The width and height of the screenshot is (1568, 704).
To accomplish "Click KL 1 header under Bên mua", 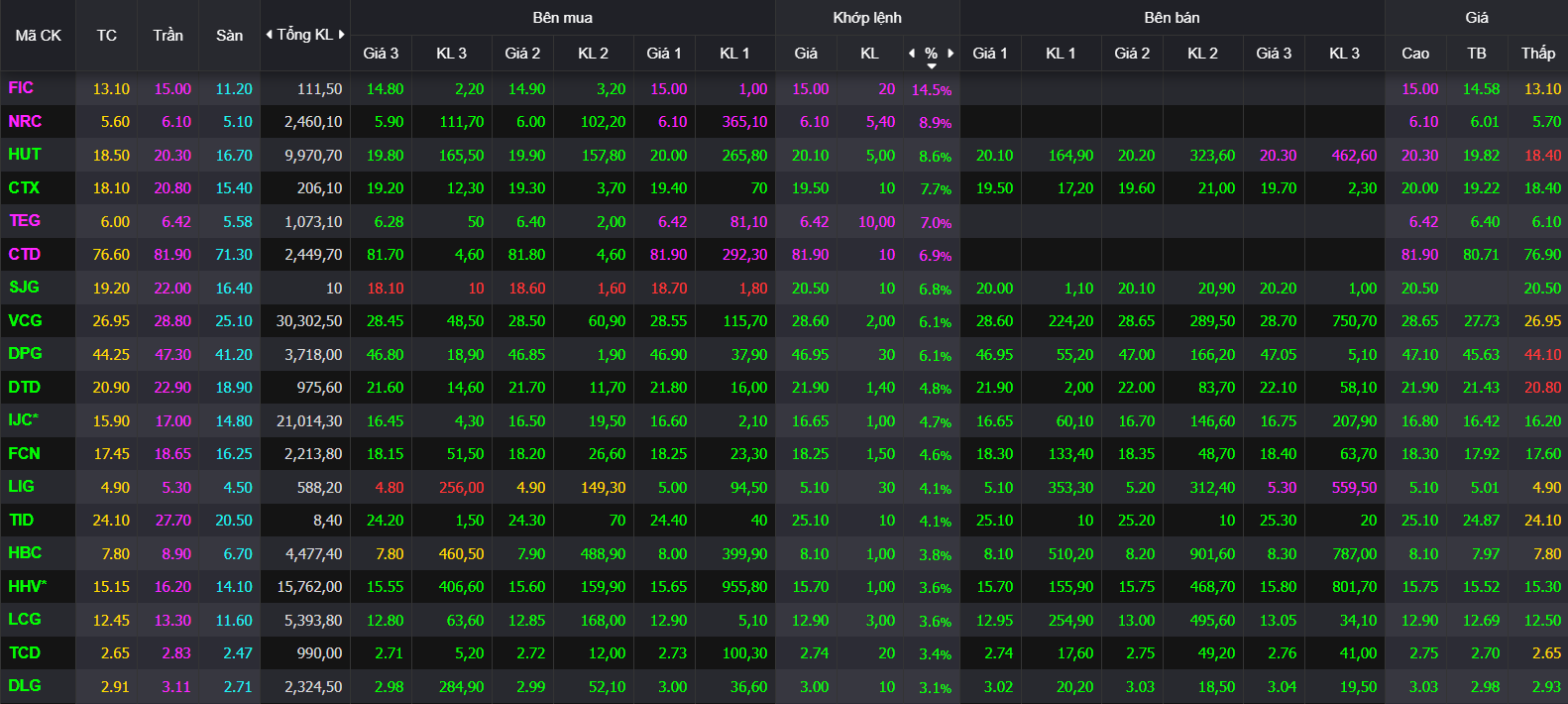I will [x=734, y=54].
